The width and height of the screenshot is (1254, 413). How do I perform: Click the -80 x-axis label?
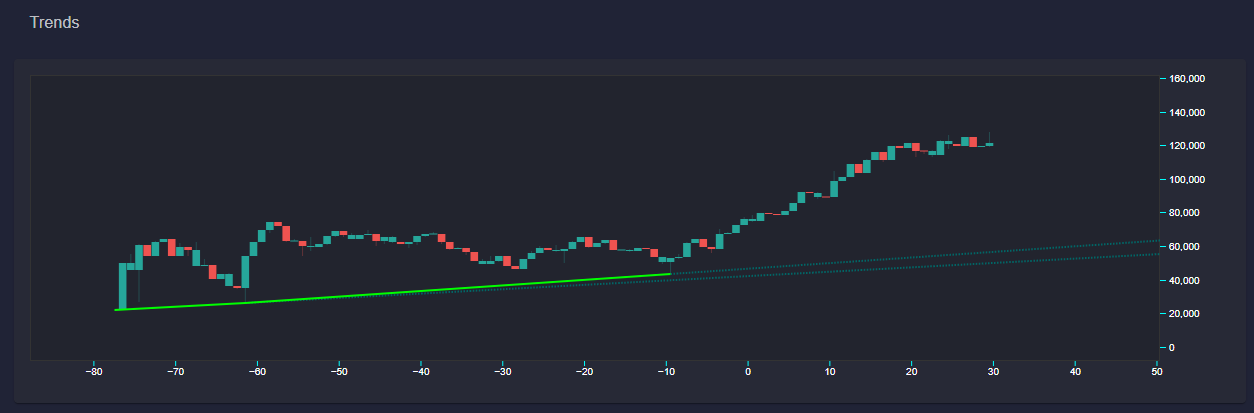pyautogui.click(x=93, y=371)
